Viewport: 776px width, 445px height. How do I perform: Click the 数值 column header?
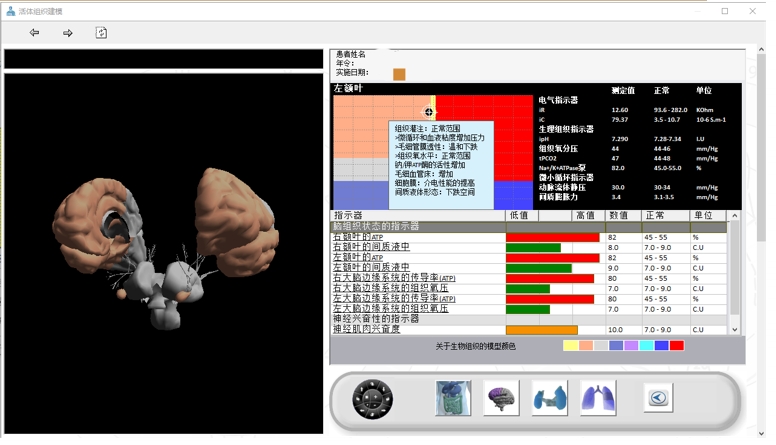(623, 215)
